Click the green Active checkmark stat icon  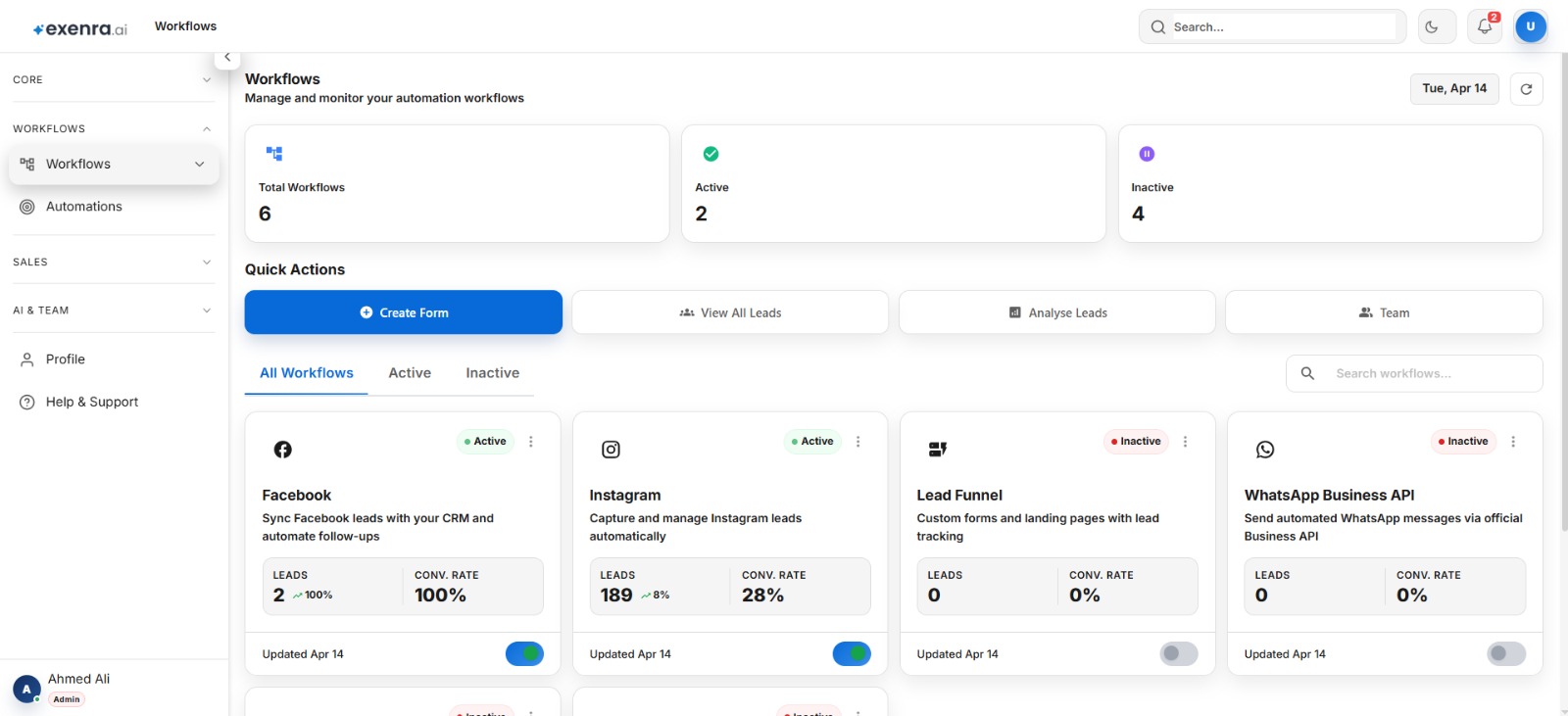(x=711, y=154)
